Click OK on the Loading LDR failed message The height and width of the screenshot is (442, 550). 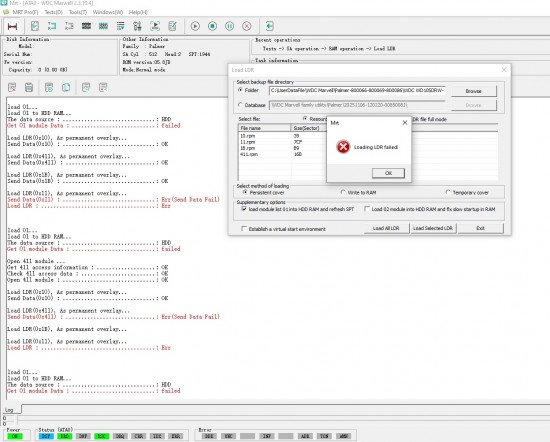click(388, 173)
